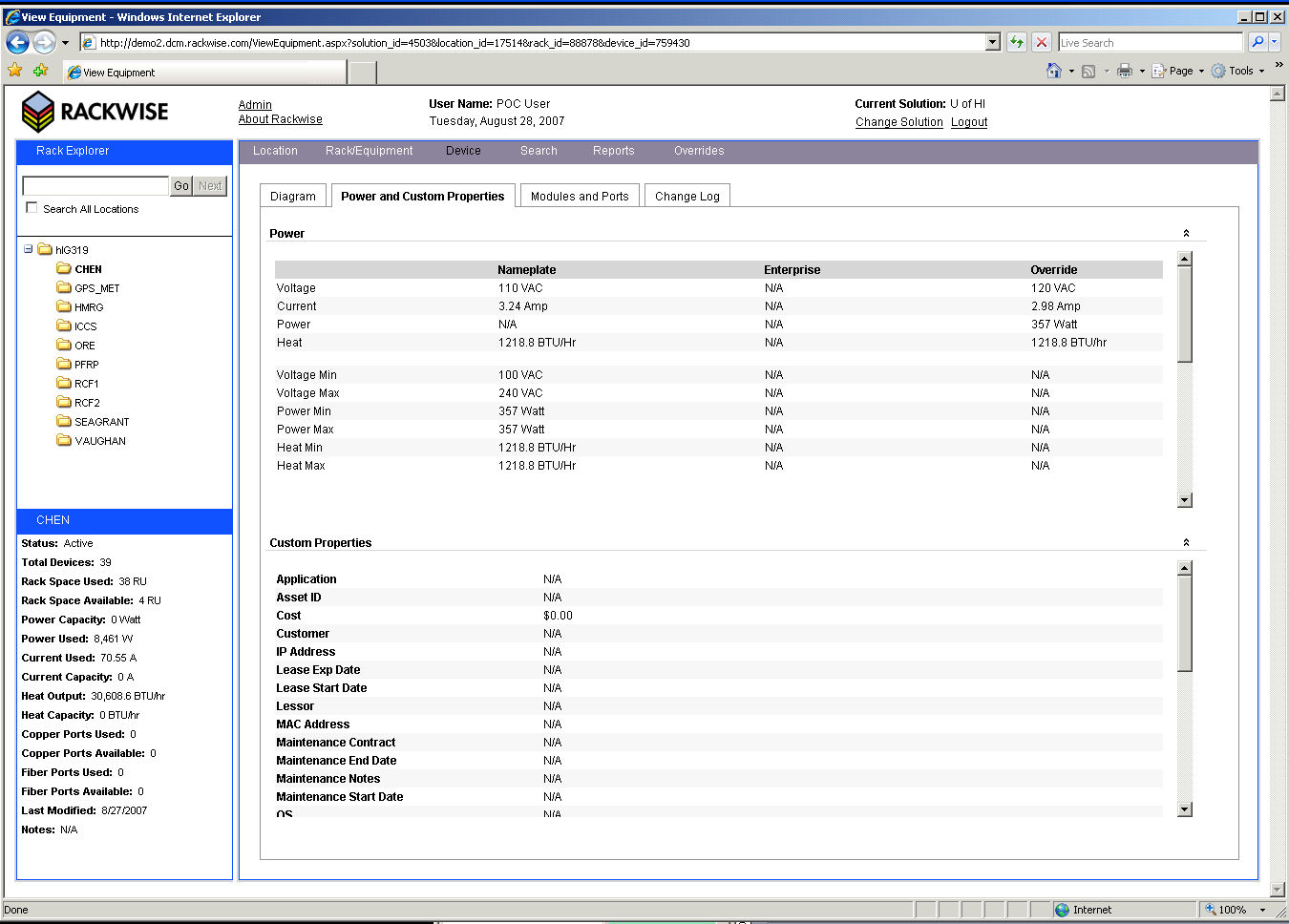Collapse the Power section

tap(1186, 233)
